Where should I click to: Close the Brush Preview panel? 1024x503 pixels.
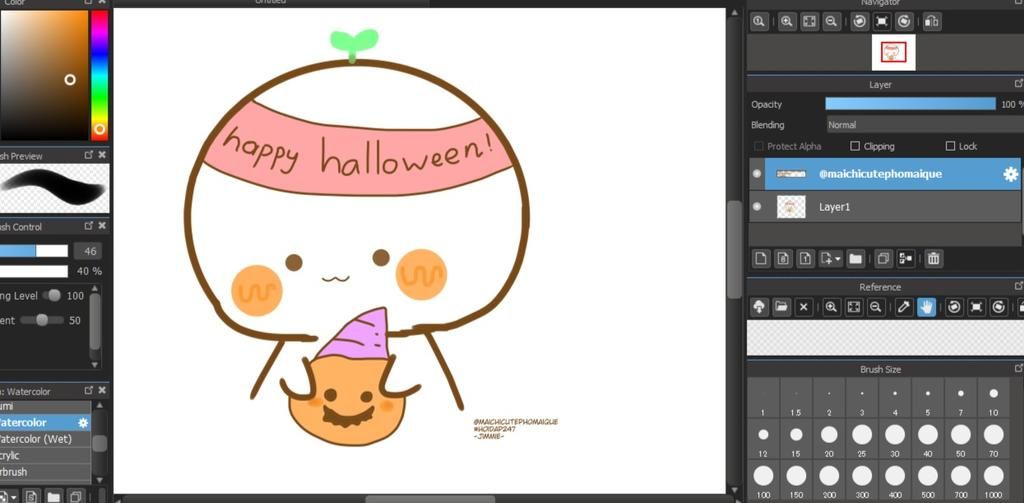tap(102, 155)
